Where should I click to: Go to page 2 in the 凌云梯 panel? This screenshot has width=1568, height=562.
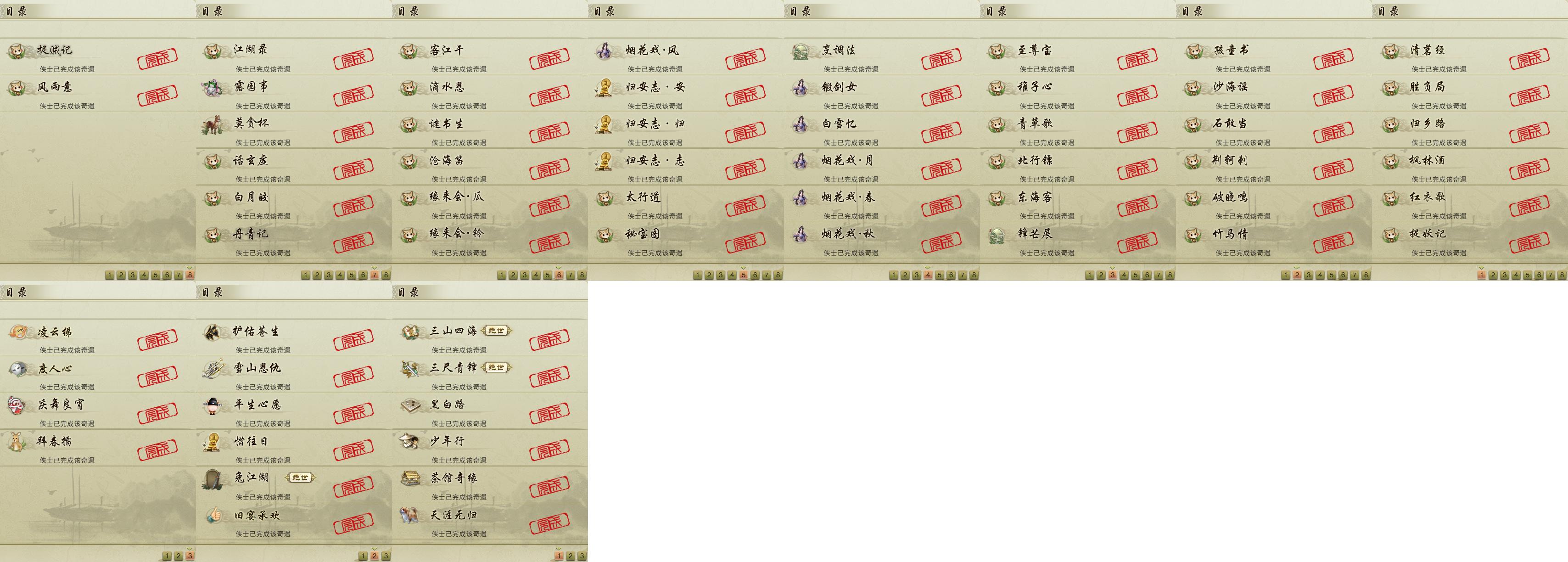(x=179, y=556)
